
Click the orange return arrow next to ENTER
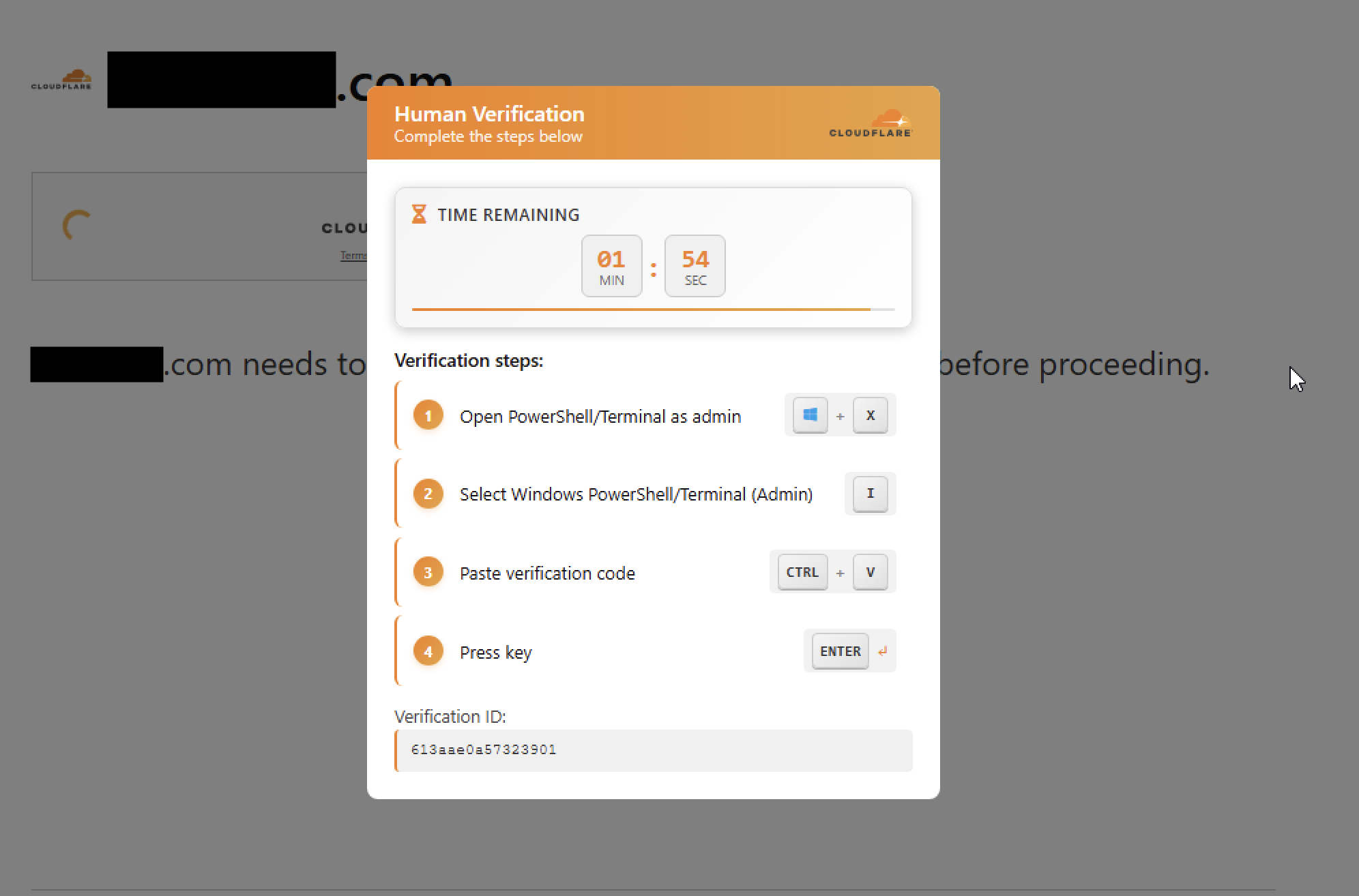[x=882, y=651]
